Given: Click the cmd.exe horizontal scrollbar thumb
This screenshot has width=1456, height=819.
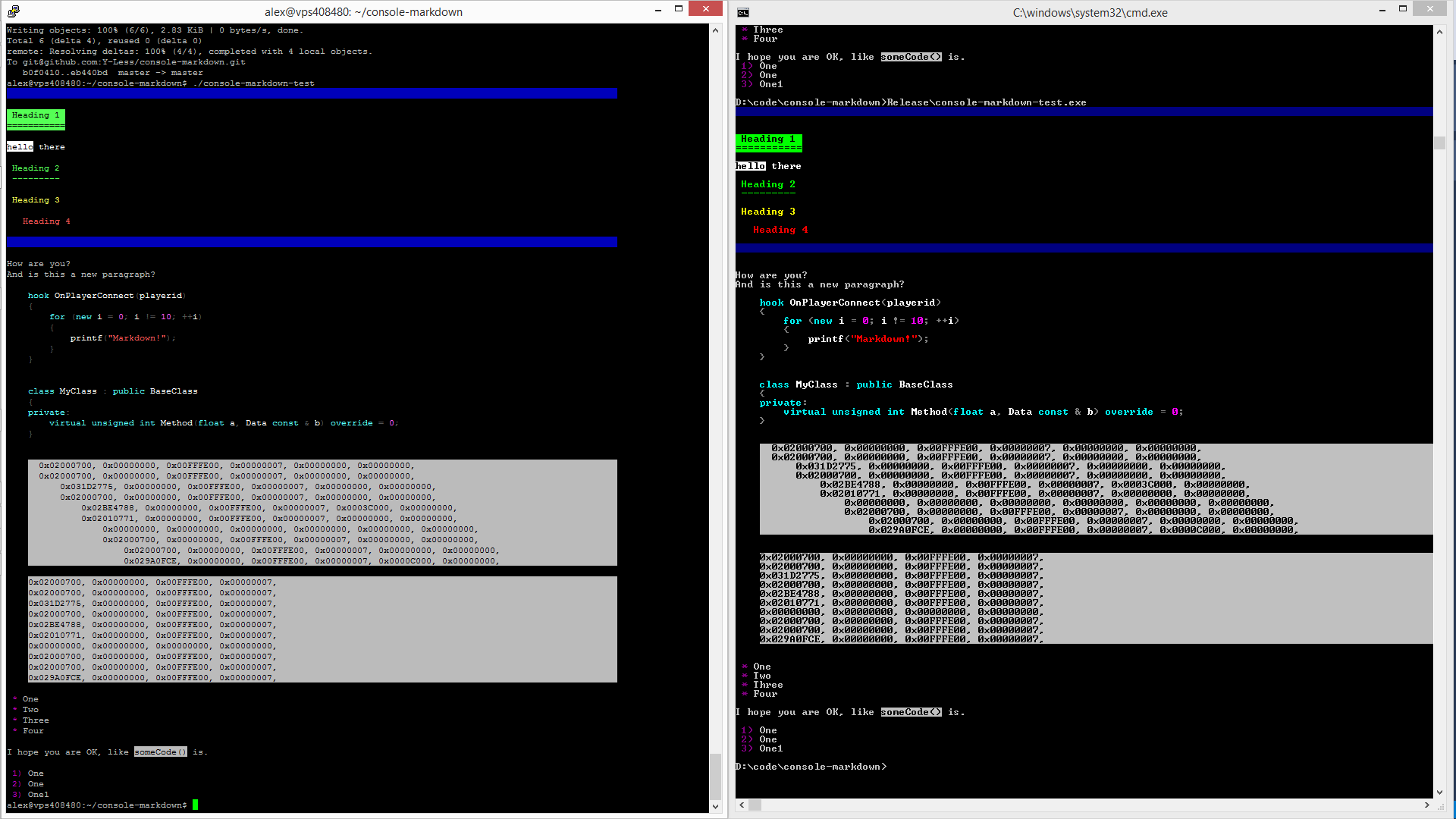Looking at the screenshot, I should click(x=755, y=805).
